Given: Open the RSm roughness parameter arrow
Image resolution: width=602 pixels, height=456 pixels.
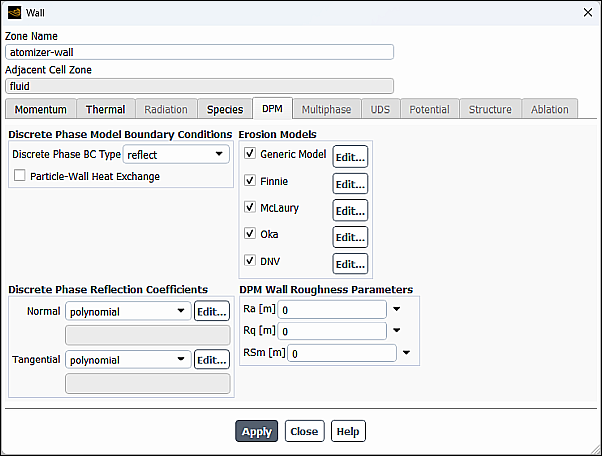Looking at the screenshot, I should tap(406, 352).
